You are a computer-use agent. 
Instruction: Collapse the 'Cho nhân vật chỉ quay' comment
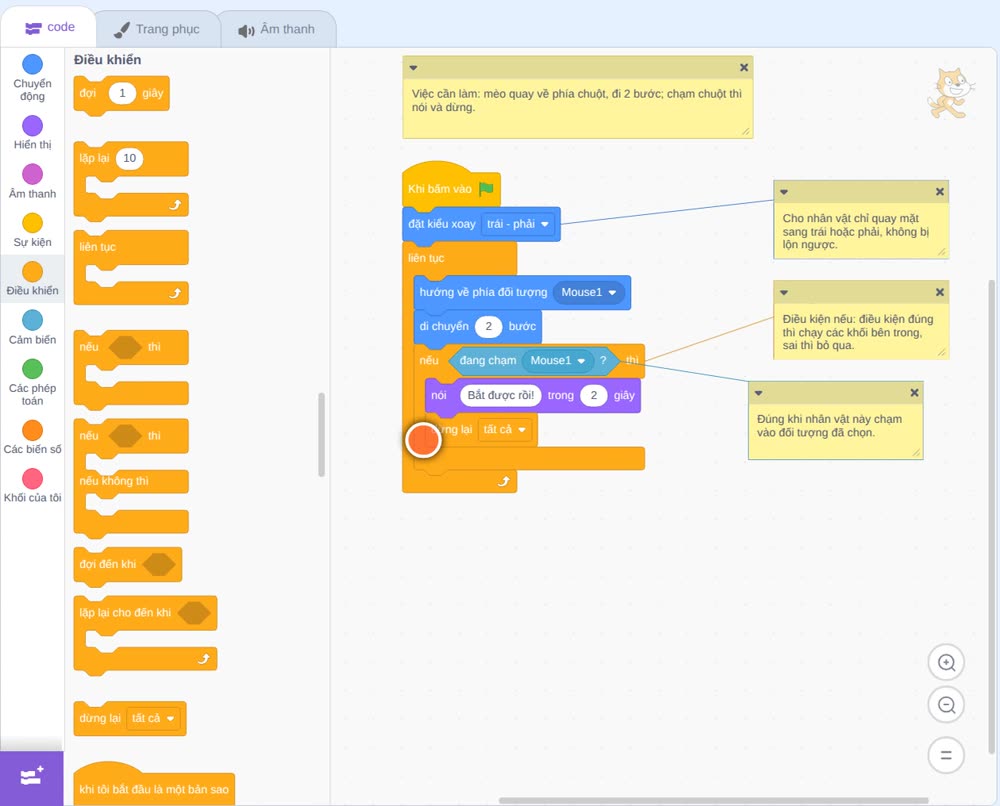click(784, 192)
